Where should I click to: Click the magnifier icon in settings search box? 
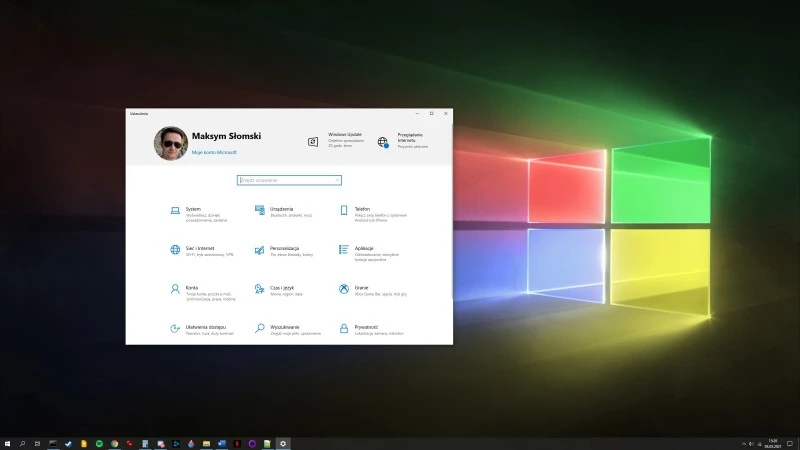tap(337, 180)
